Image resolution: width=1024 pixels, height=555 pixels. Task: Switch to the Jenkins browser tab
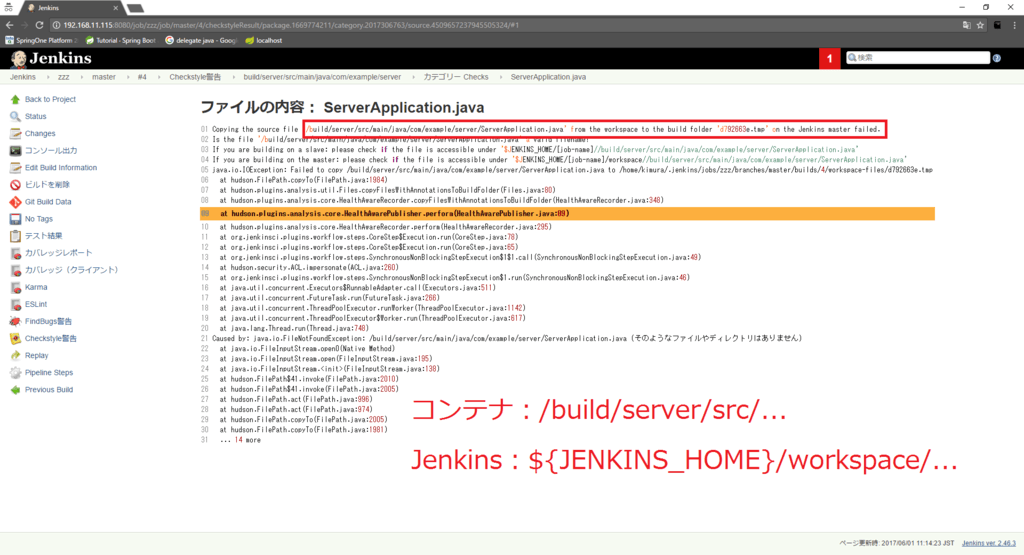(60, 7)
